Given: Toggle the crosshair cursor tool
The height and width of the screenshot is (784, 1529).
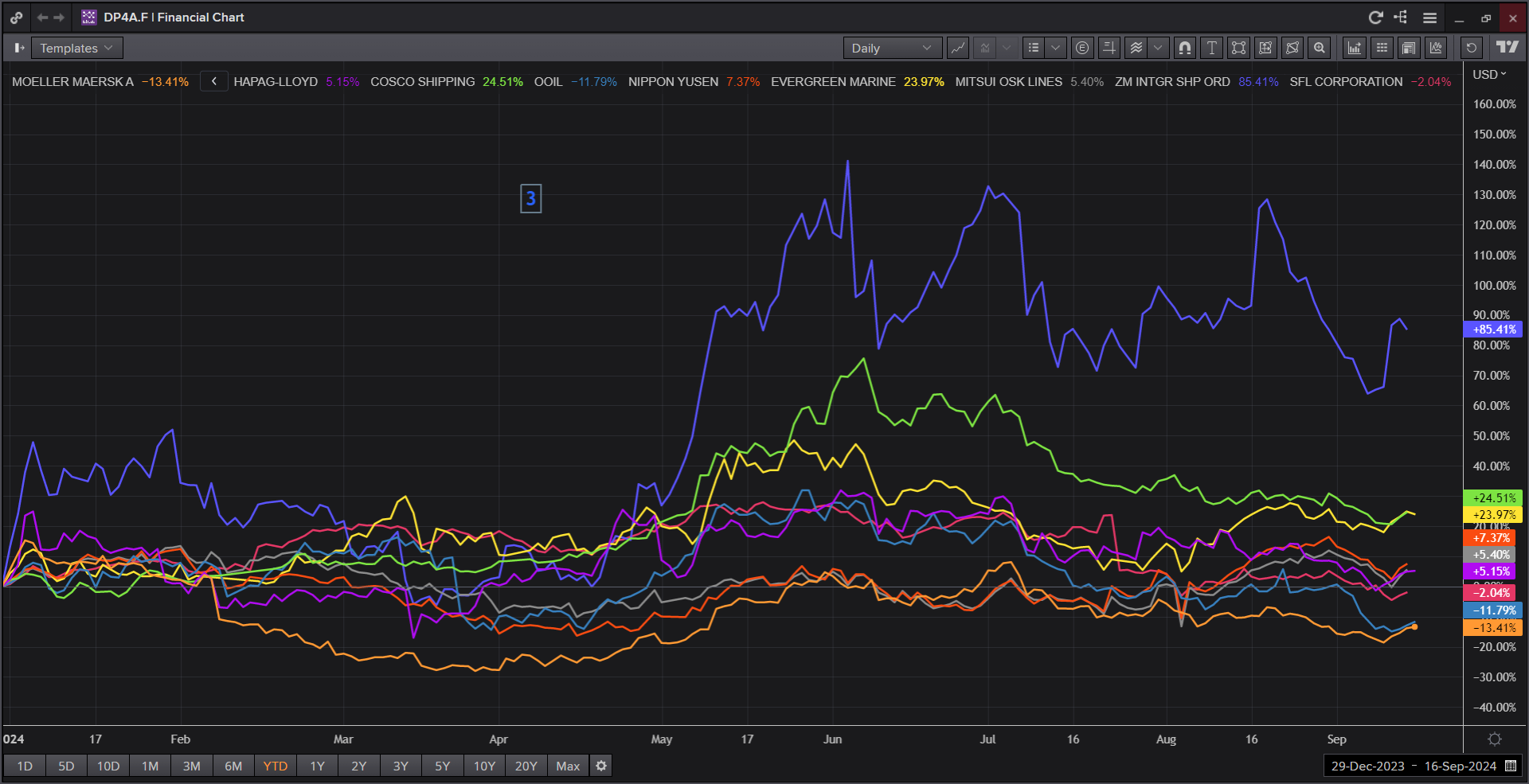Looking at the screenshot, I should [x=1109, y=48].
